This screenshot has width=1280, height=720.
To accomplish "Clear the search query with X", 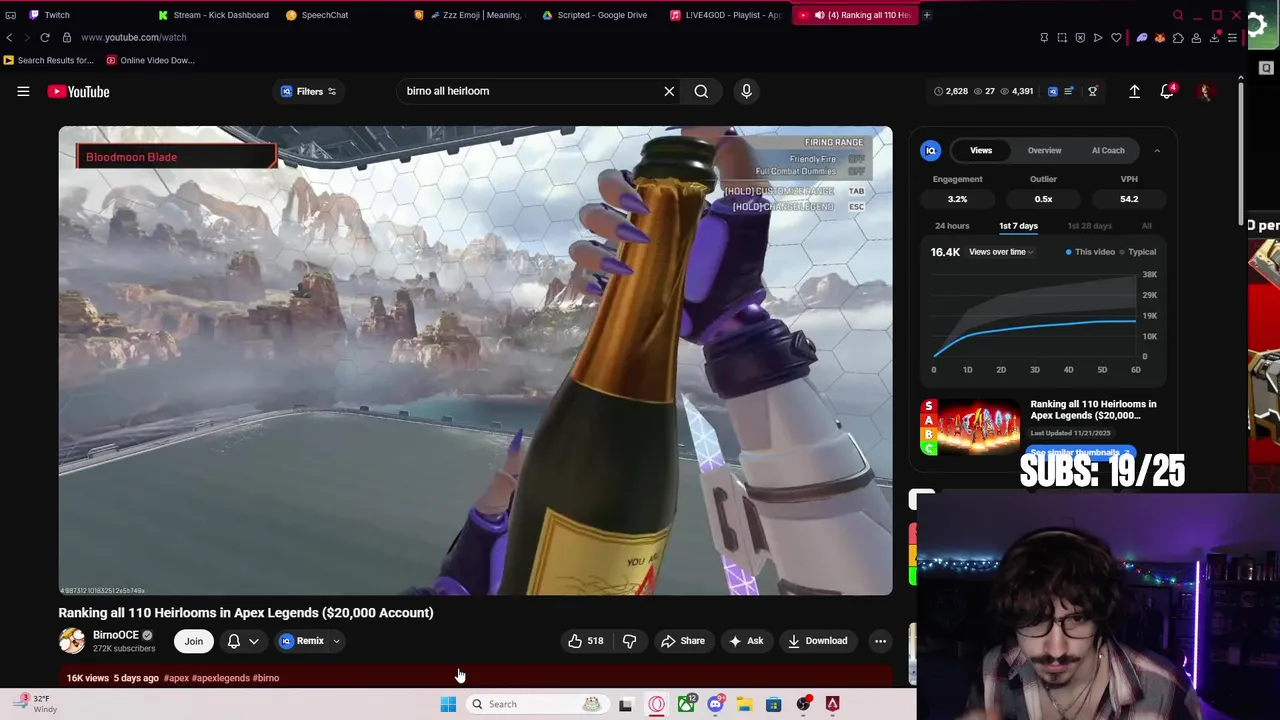I will point(669,91).
